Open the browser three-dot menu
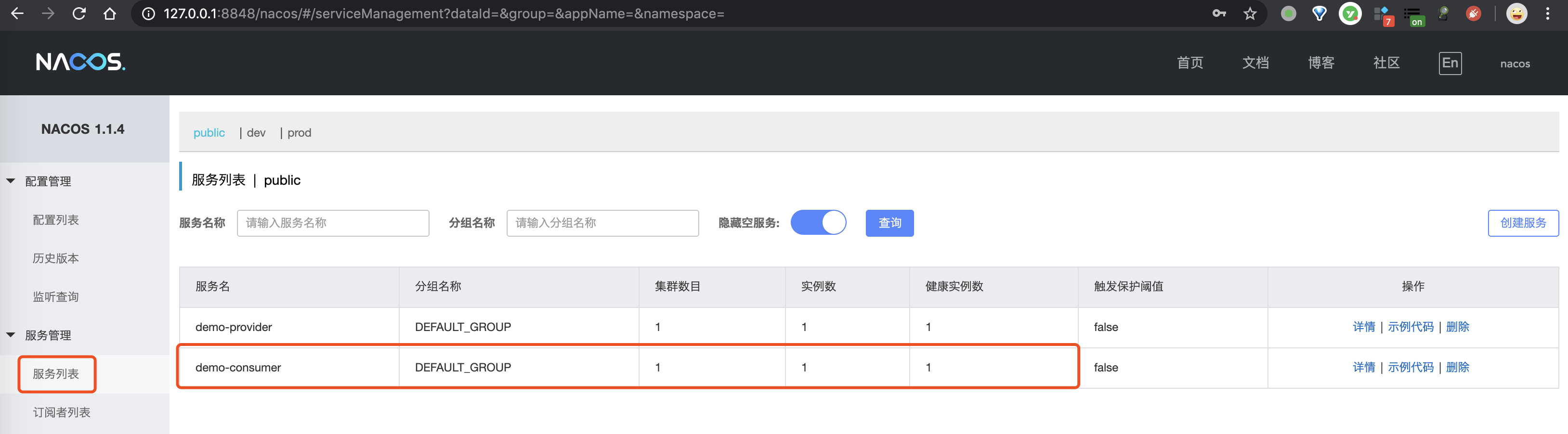 pyautogui.click(x=1548, y=13)
